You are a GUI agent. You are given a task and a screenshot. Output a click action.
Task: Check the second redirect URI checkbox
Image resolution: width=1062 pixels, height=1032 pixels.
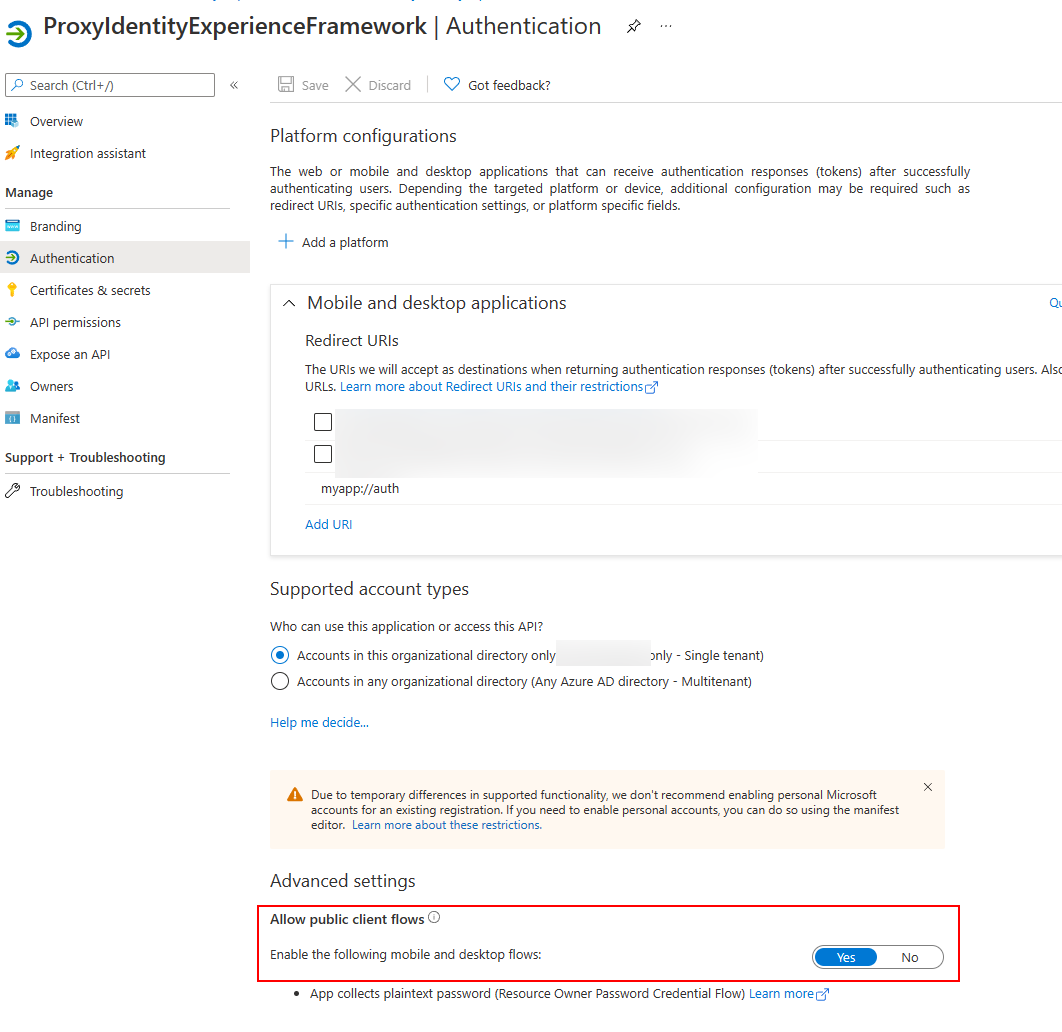coord(323,454)
